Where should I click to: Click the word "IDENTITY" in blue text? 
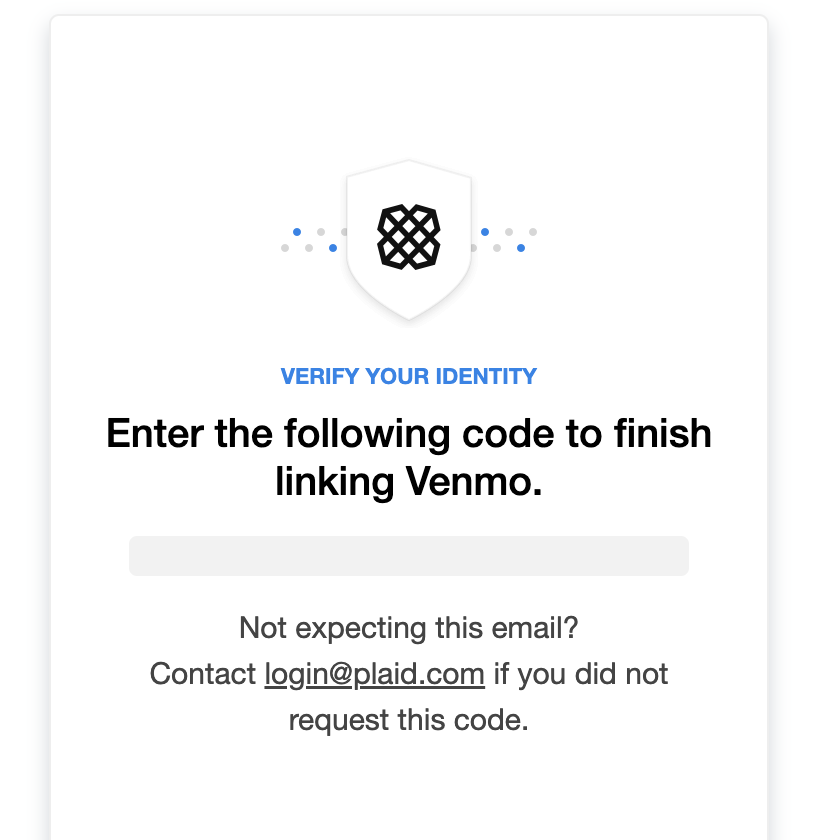point(486,376)
